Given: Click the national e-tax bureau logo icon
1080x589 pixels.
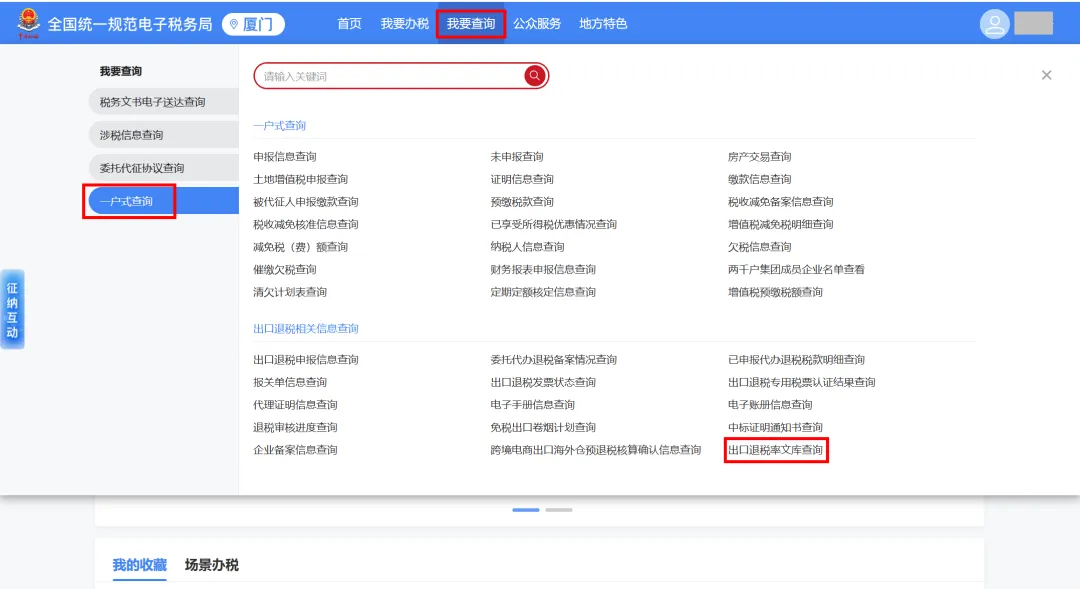Looking at the screenshot, I should click(28, 21).
